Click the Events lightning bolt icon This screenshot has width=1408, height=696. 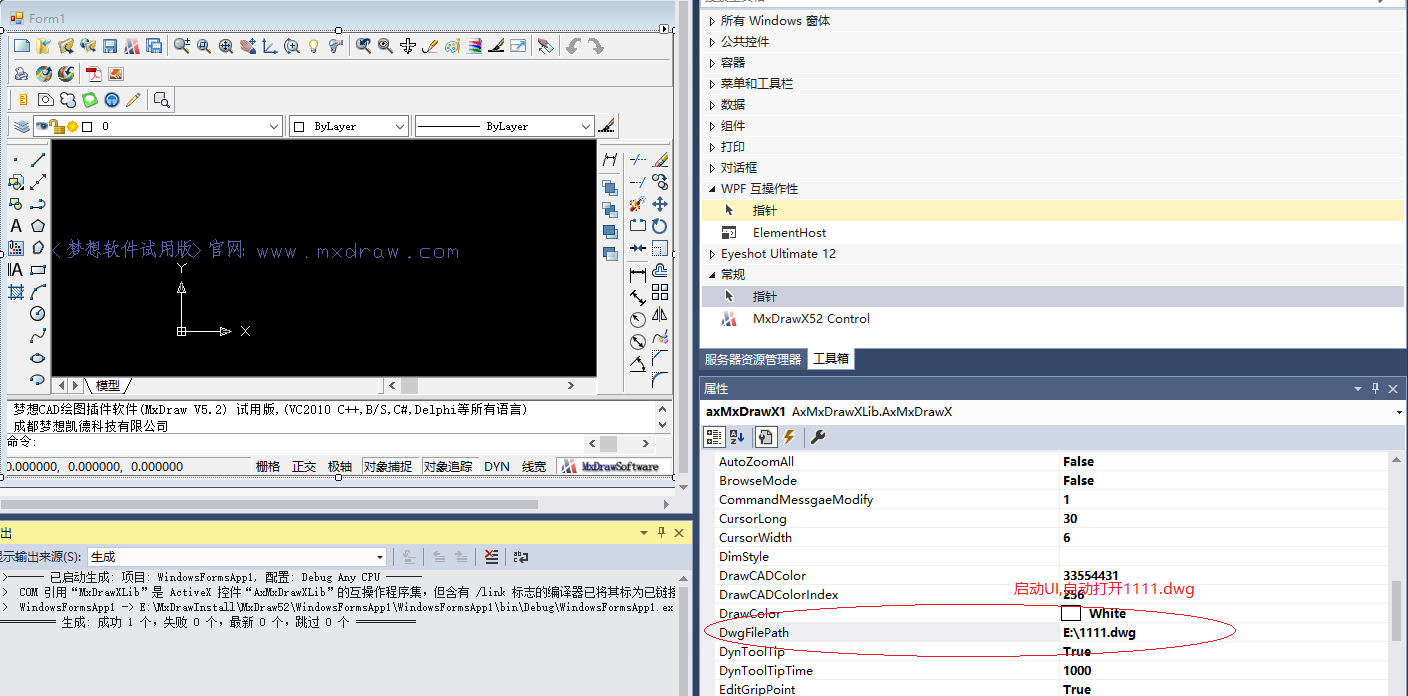click(x=789, y=437)
